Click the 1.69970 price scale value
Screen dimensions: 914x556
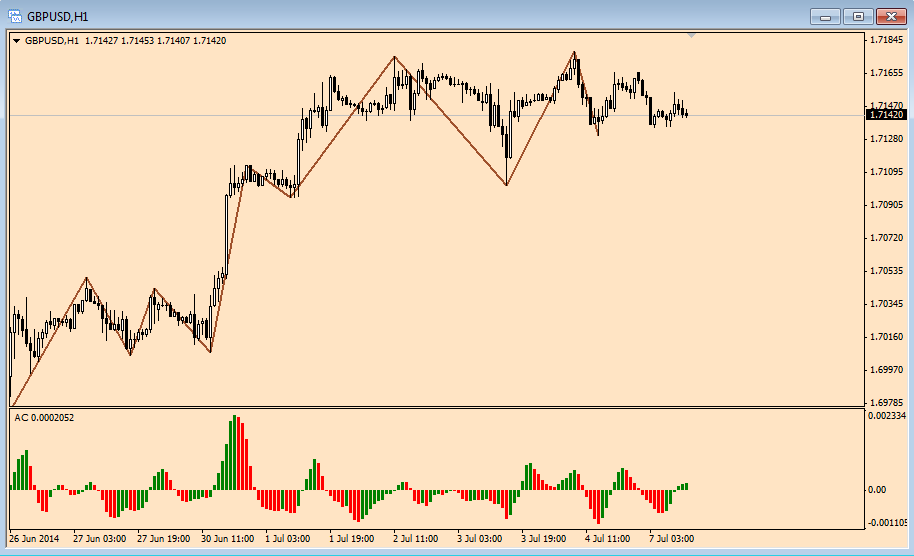[x=886, y=370]
